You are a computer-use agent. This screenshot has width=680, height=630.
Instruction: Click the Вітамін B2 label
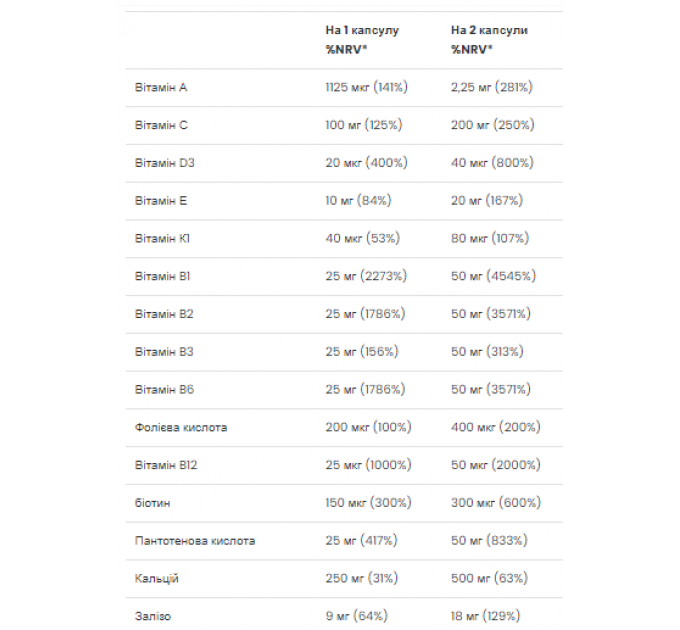(x=164, y=314)
